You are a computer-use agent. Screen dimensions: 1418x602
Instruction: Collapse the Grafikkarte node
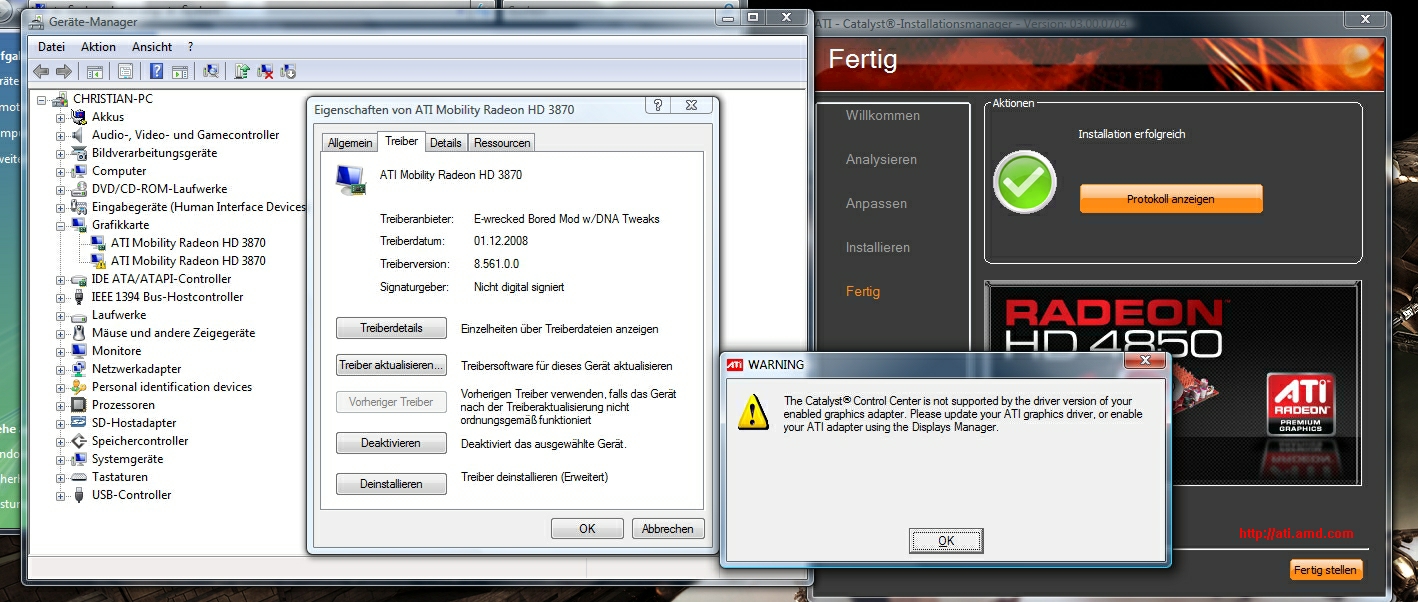(x=61, y=225)
